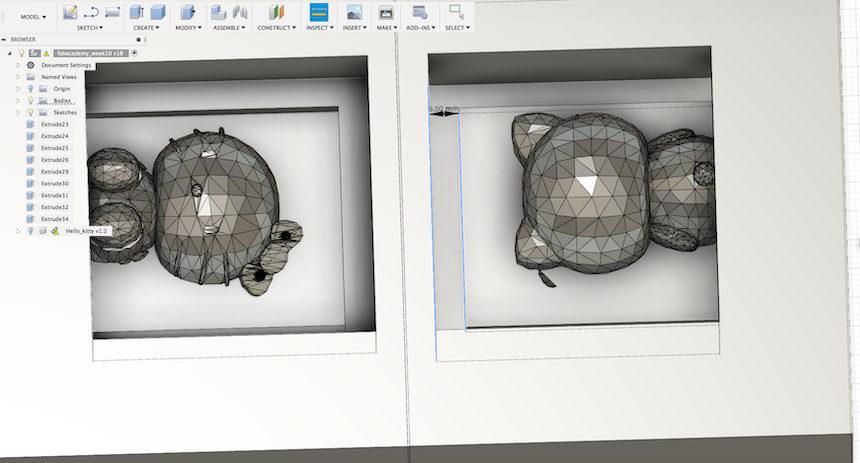Toggle visibility bulb of Bodies folder
This screenshot has height=463, width=860.
[x=31, y=101]
